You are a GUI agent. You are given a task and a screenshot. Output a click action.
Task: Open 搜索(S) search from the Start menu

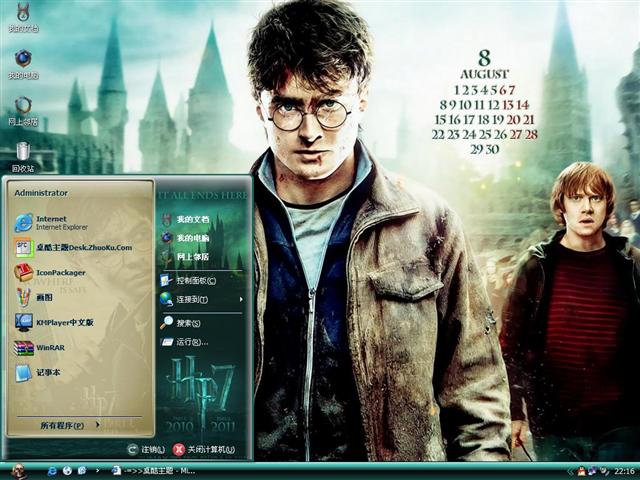tap(180, 323)
